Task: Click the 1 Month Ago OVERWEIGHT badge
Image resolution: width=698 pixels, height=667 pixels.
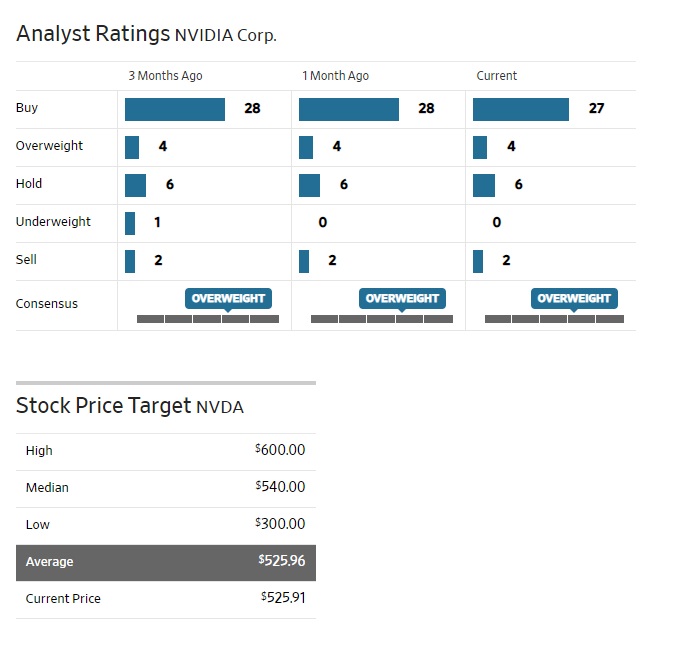Action: coord(402,298)
